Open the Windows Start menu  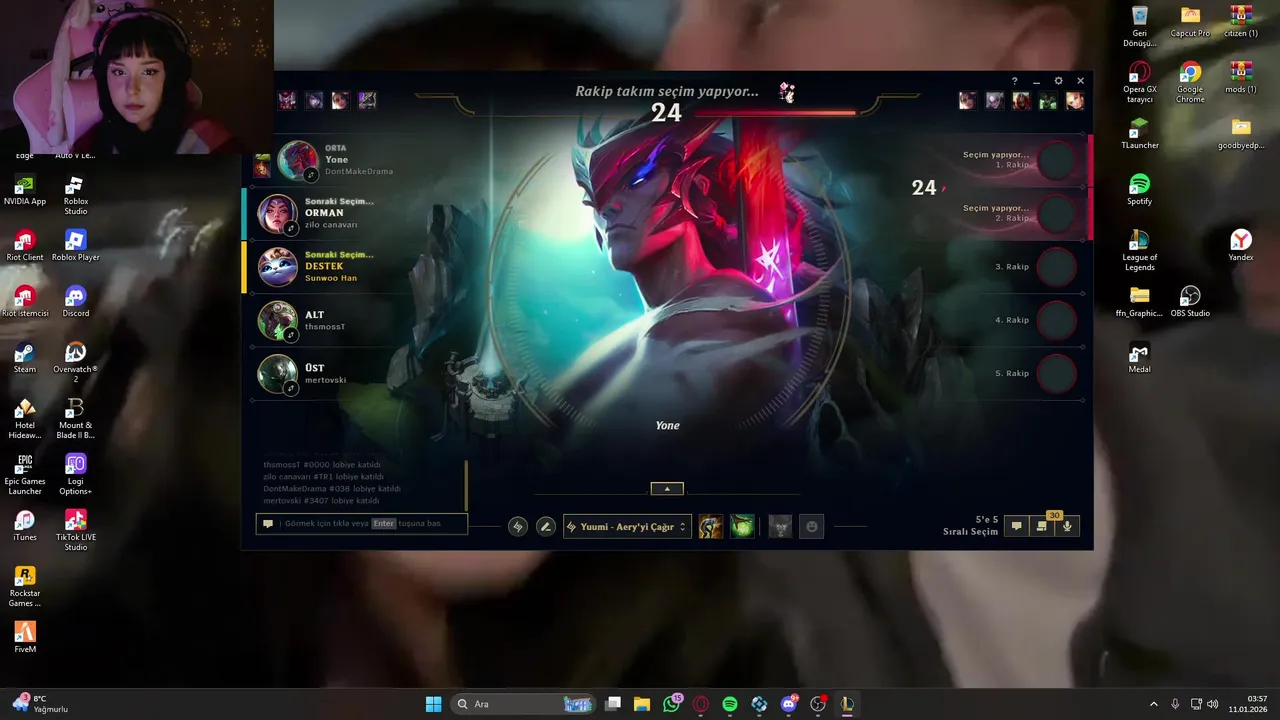click(433, 704)
